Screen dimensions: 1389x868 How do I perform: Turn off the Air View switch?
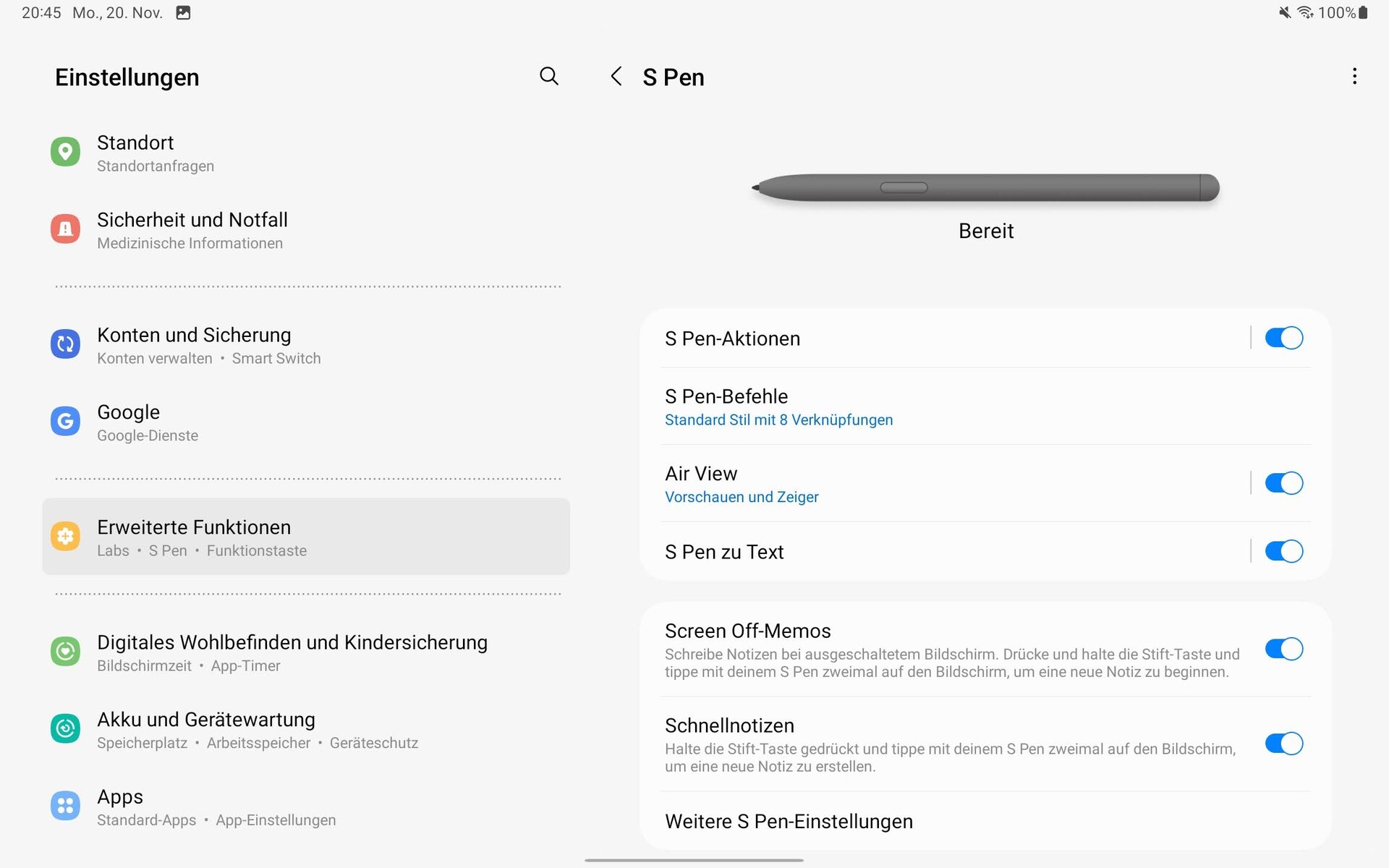[1283, 483]
